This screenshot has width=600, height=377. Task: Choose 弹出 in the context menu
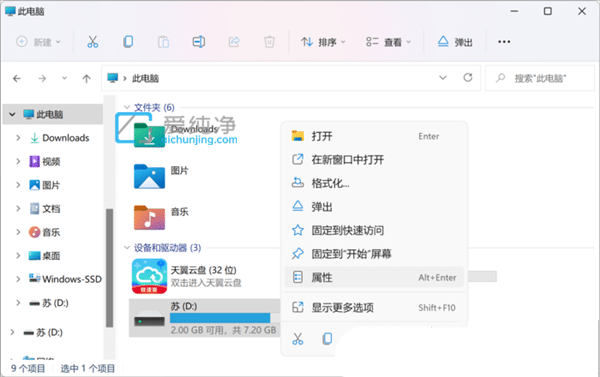click(374, 207)
